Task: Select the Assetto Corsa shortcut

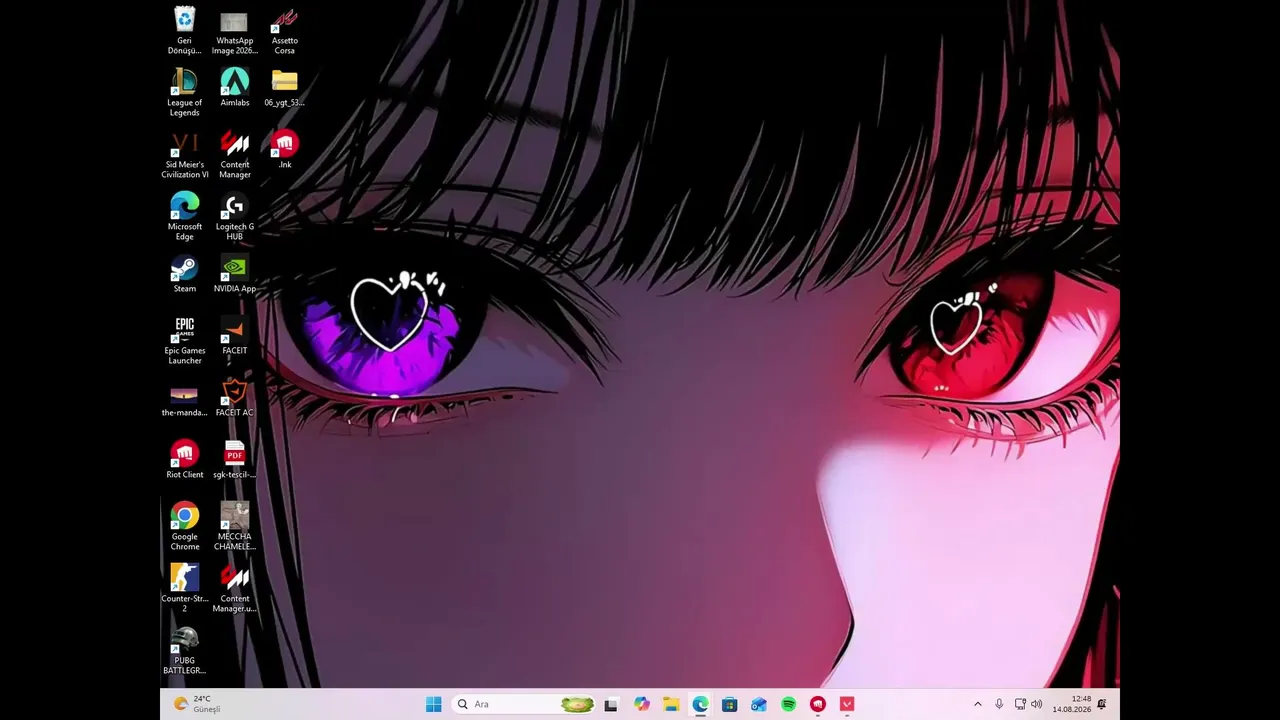Action: [285, 31]
